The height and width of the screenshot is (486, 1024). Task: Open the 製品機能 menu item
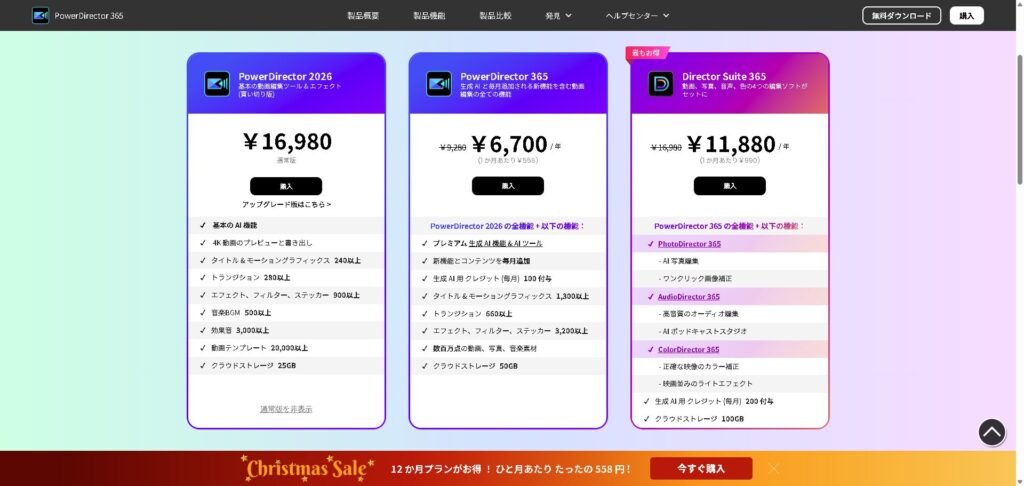tap(429, 16)
